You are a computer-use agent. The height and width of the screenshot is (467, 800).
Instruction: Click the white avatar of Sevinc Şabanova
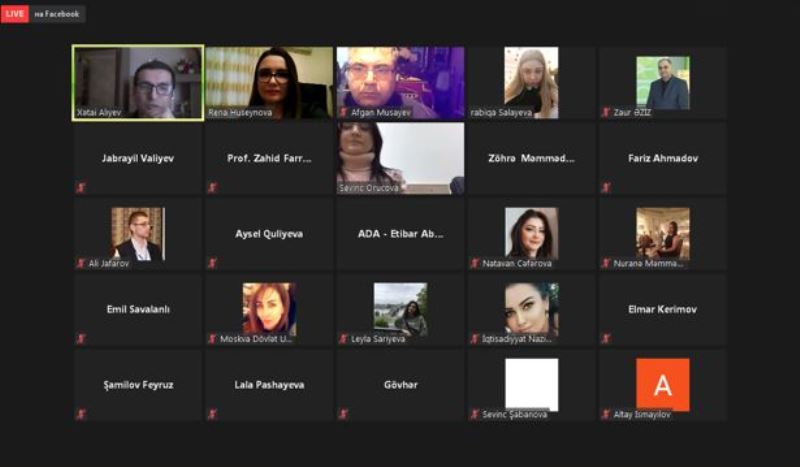tap(531, 384)
